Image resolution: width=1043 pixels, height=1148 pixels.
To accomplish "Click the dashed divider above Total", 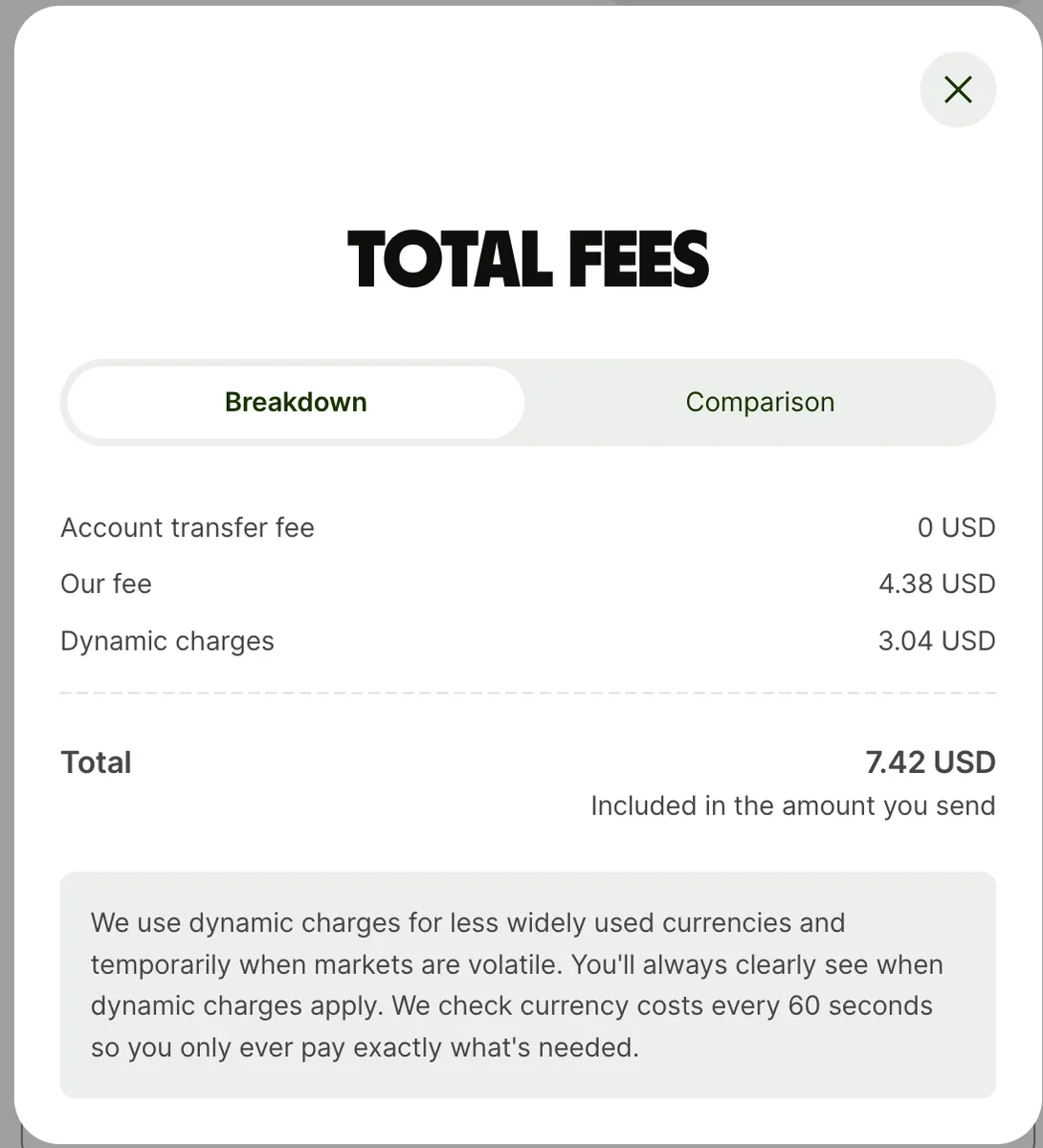I will tap(528, 693).
